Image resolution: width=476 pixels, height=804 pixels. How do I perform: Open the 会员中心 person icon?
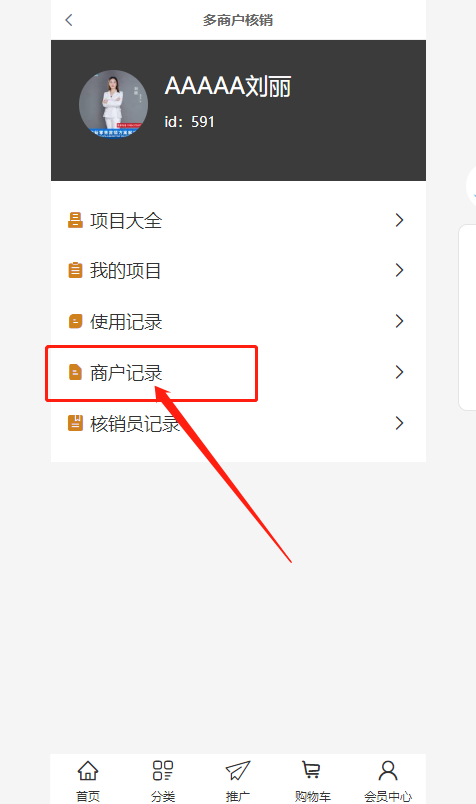(388, 770)
